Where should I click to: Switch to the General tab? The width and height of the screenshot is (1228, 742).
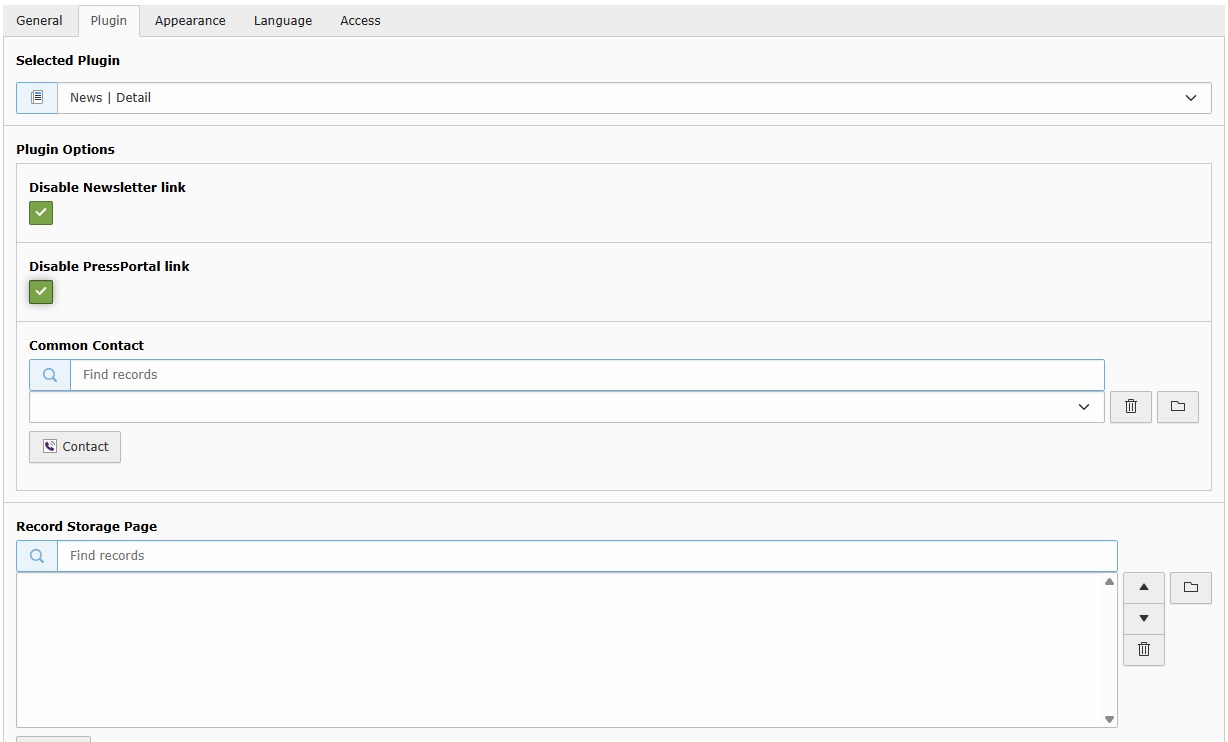(x=39, y=21)
